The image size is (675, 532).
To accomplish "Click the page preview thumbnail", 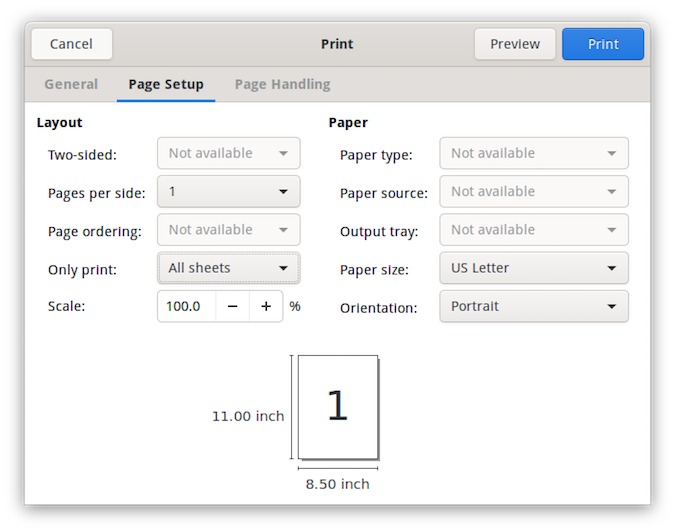I will coord(337,405).
